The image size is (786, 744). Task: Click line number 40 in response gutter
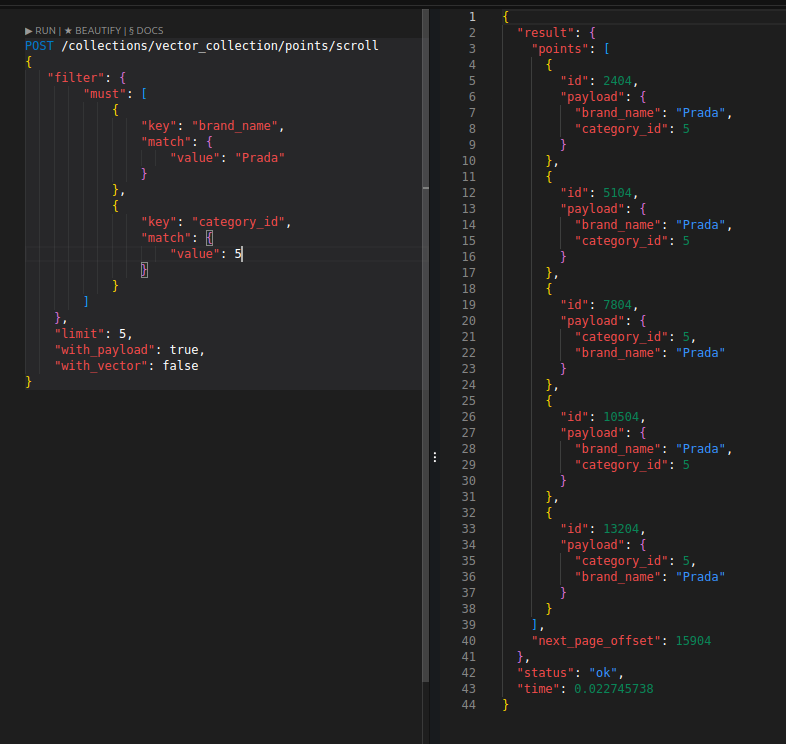469,641
